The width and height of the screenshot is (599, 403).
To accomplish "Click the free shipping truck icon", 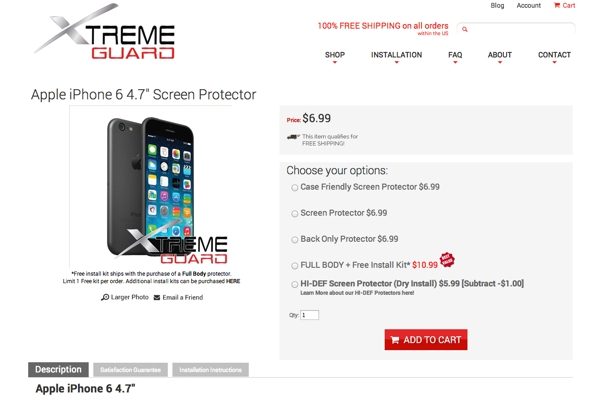I will 293,137.
